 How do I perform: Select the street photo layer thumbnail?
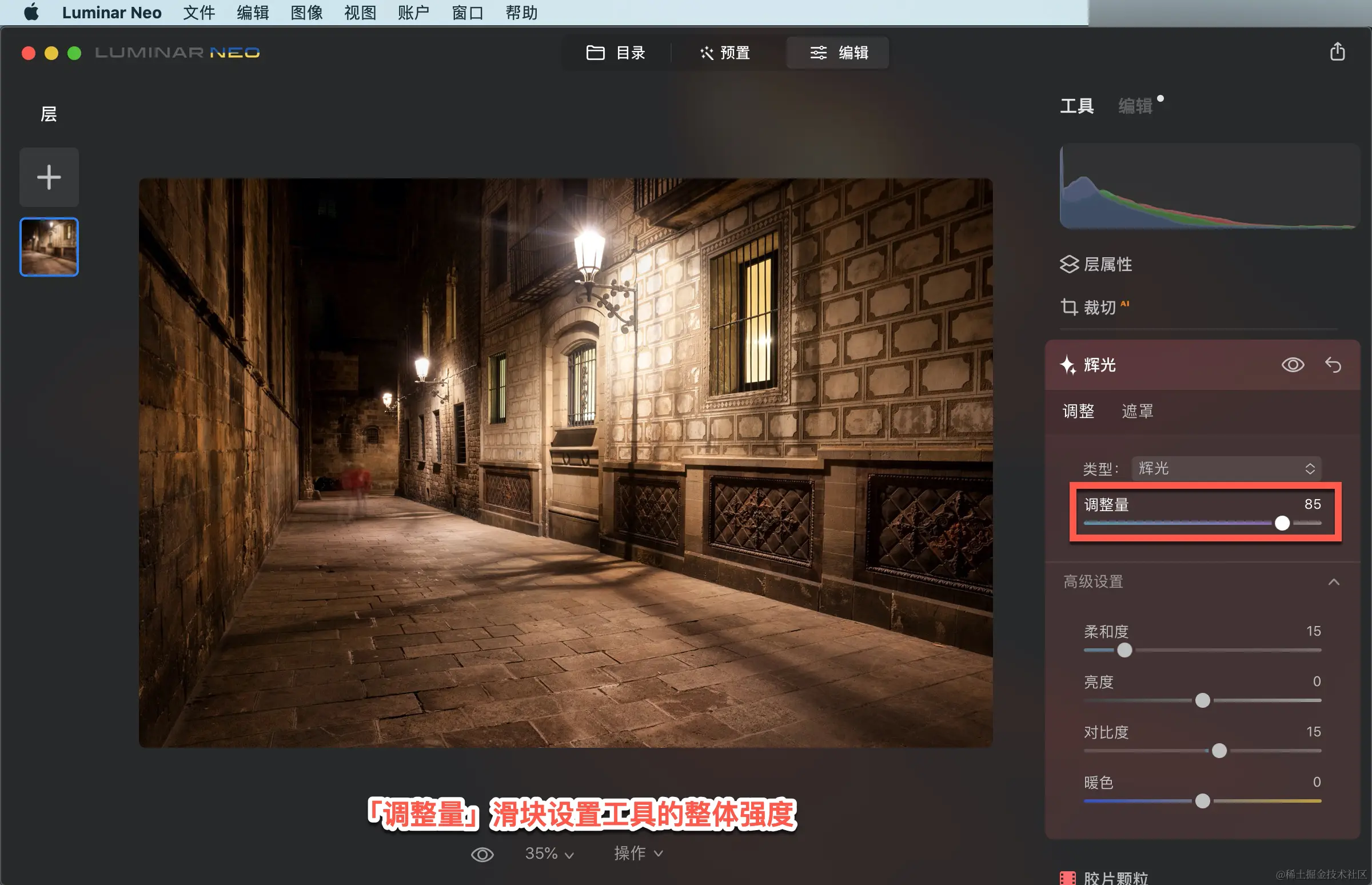coord(49,247)
